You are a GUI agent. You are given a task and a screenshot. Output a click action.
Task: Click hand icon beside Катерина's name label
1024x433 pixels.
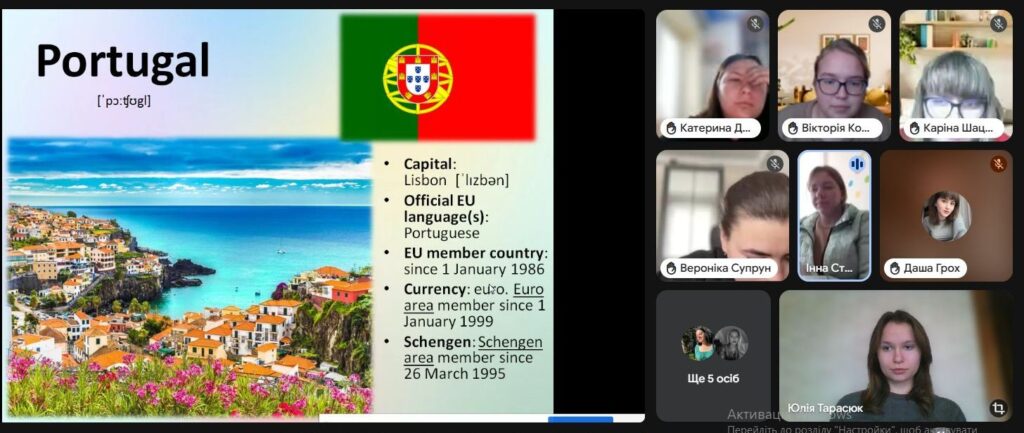click(670, 129)
